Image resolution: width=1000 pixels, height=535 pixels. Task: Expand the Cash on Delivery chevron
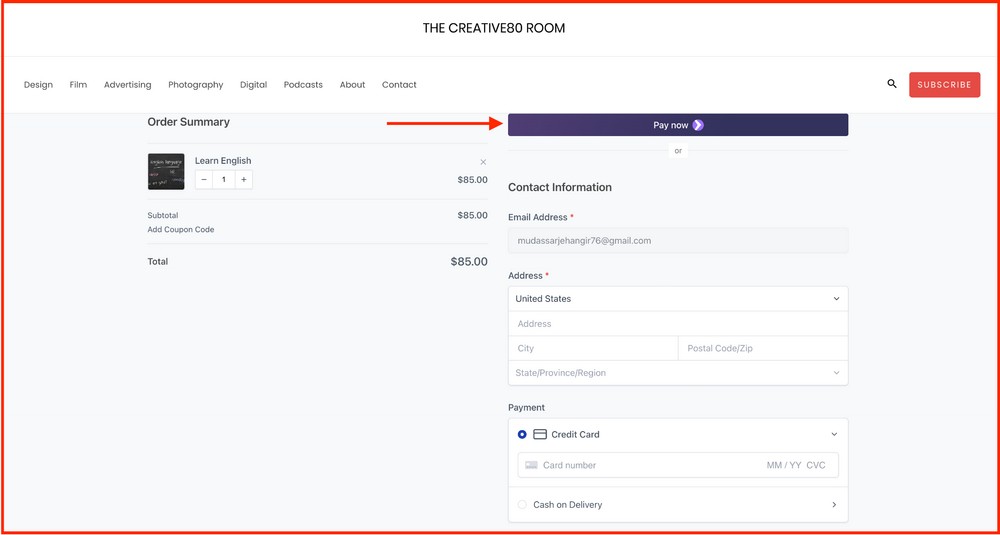834,504
